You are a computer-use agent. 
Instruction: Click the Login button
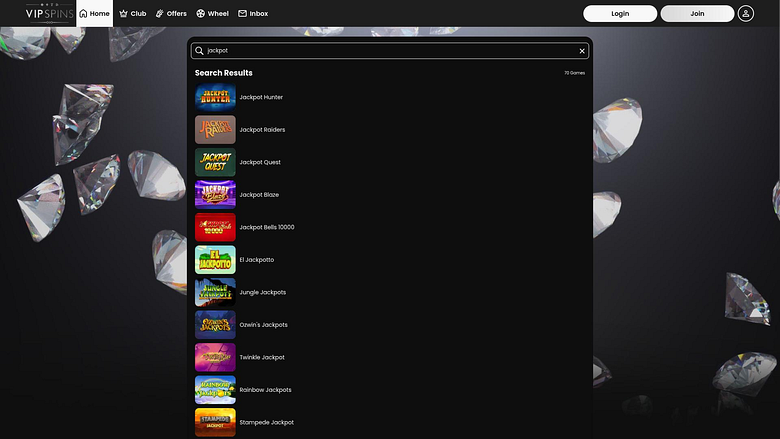pos(620,13)
